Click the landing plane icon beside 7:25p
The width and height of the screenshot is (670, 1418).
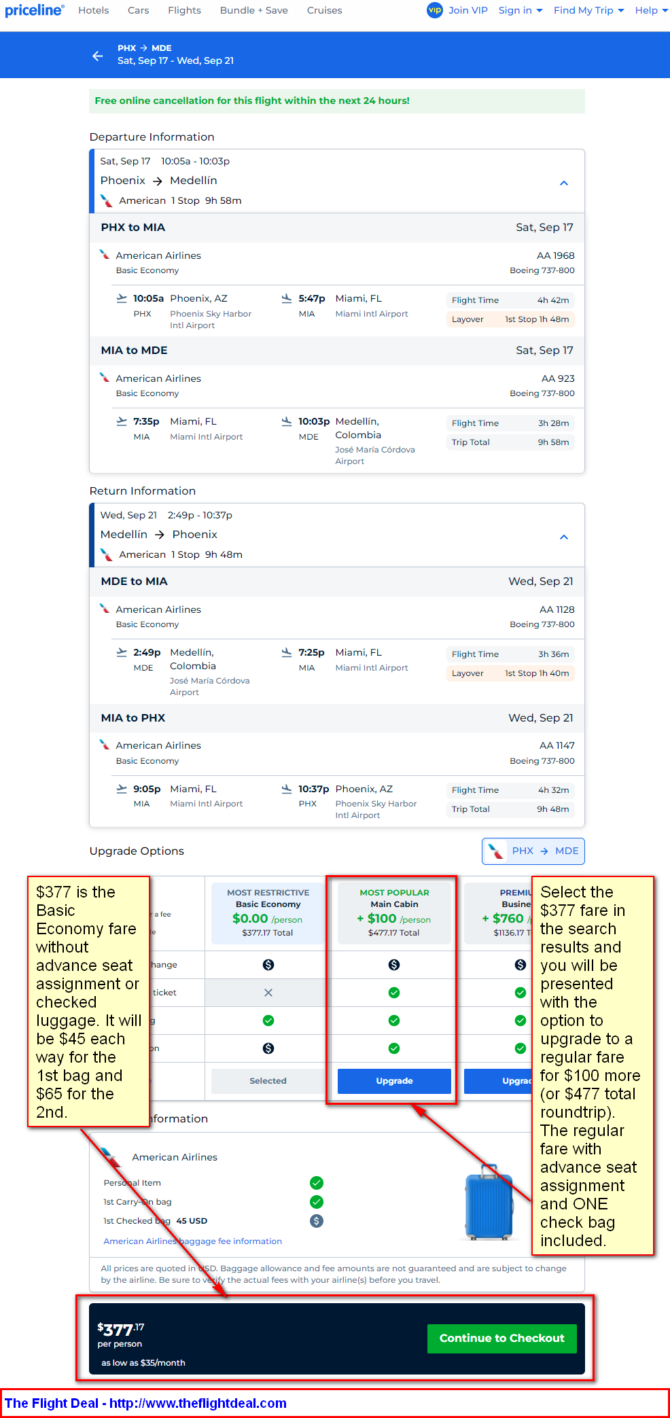287,652
